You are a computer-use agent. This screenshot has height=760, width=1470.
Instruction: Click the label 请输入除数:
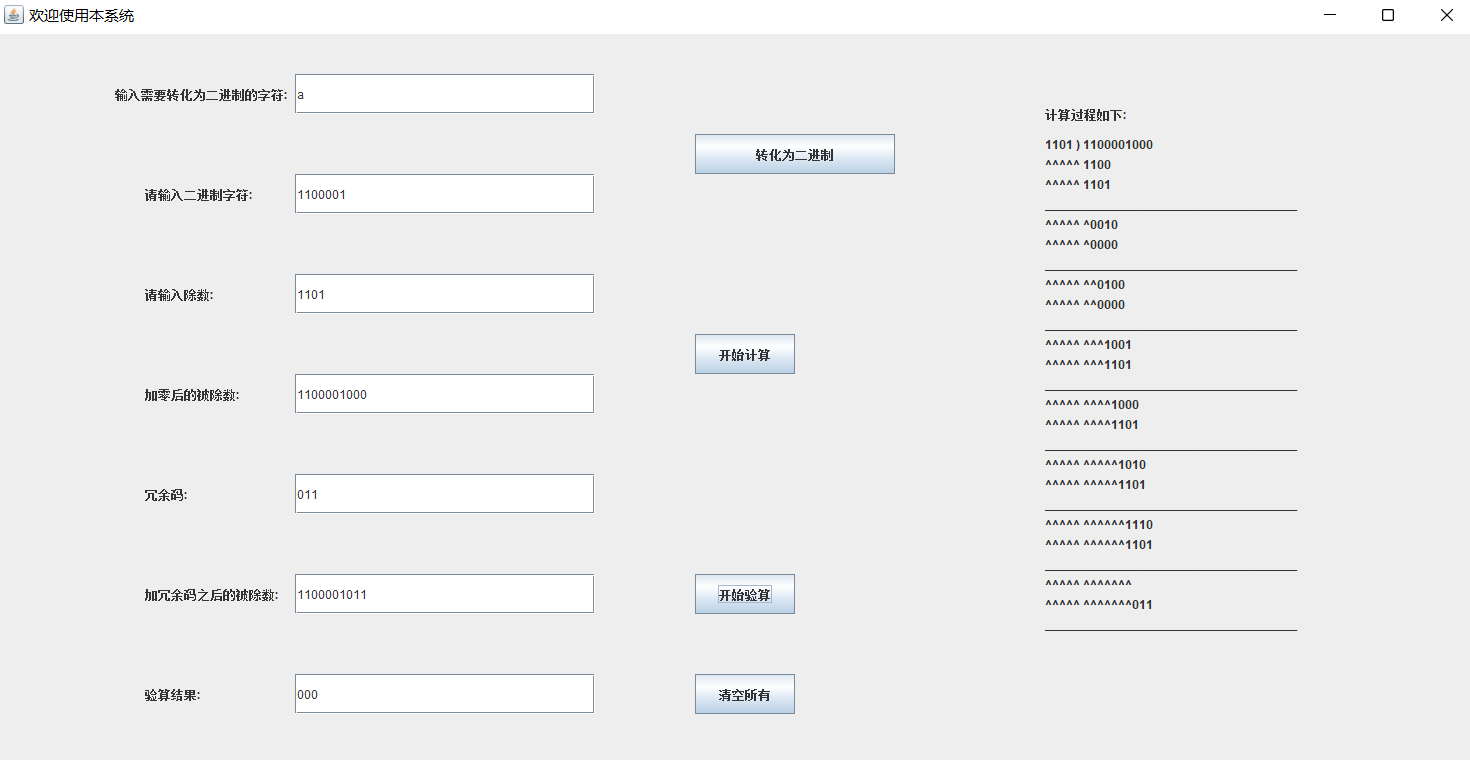pos(178,295)
